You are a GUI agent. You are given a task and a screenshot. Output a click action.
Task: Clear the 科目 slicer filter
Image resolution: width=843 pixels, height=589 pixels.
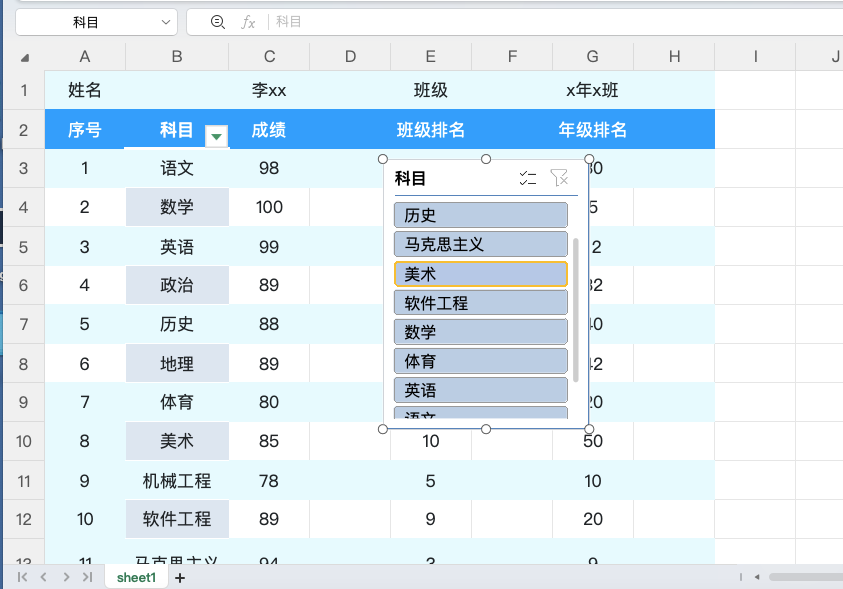point(560,178)
